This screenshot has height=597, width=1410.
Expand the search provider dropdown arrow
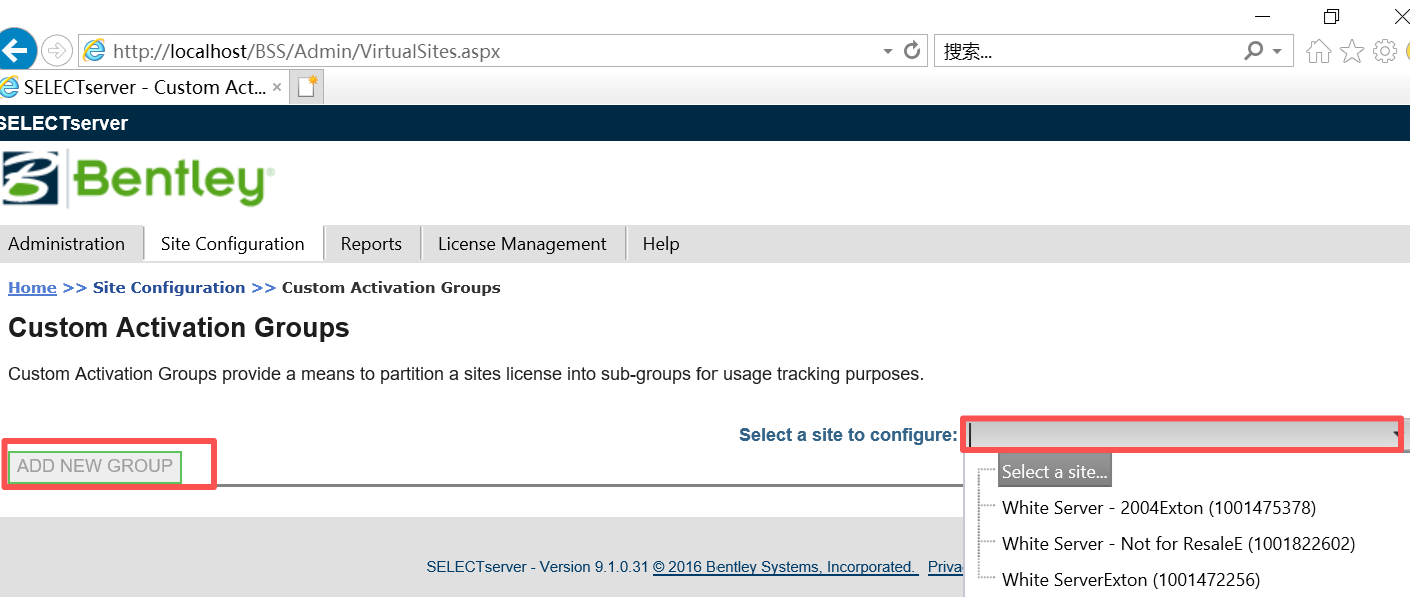(1277, 51)
